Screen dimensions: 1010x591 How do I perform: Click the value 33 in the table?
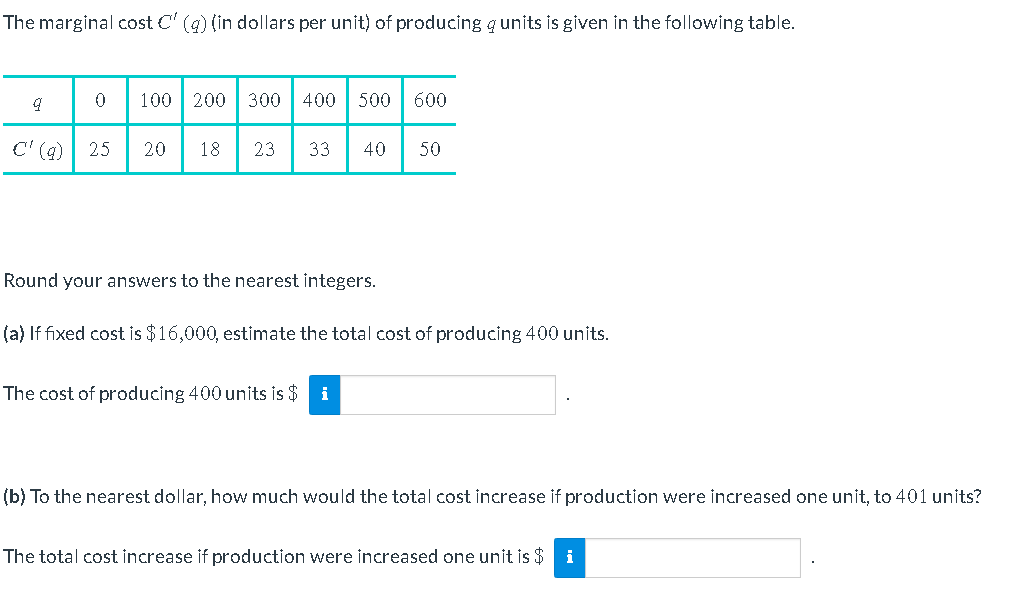pyautogui.click(x=319, y=148)
